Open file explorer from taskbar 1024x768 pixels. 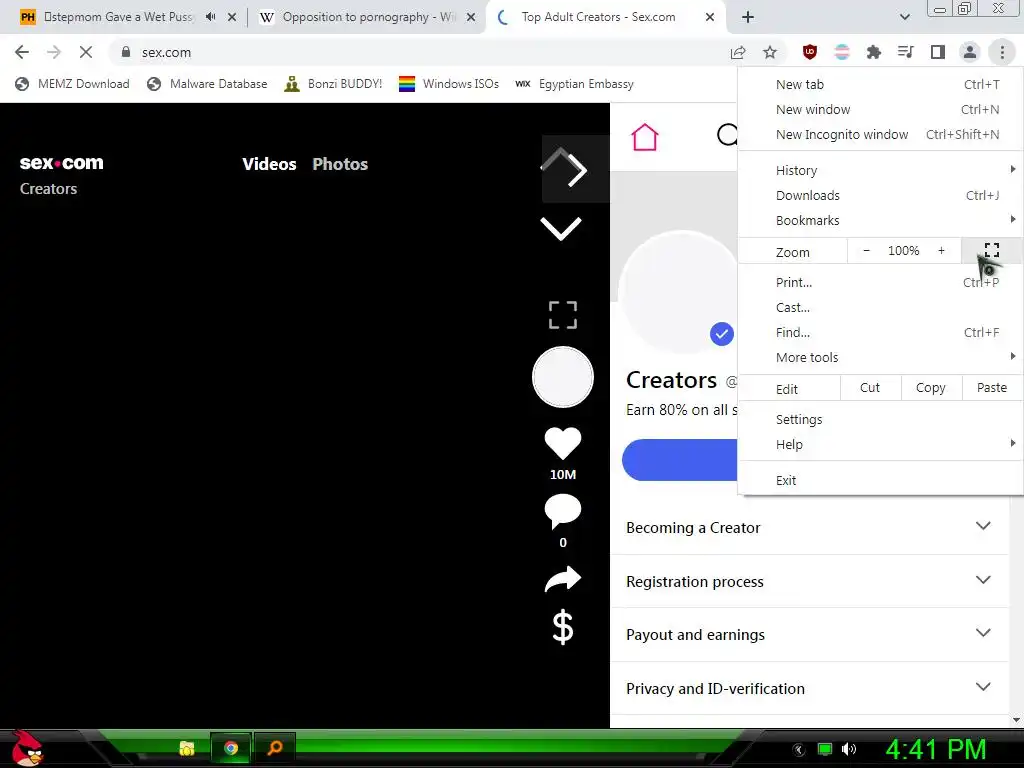click(x=187, y=748)
